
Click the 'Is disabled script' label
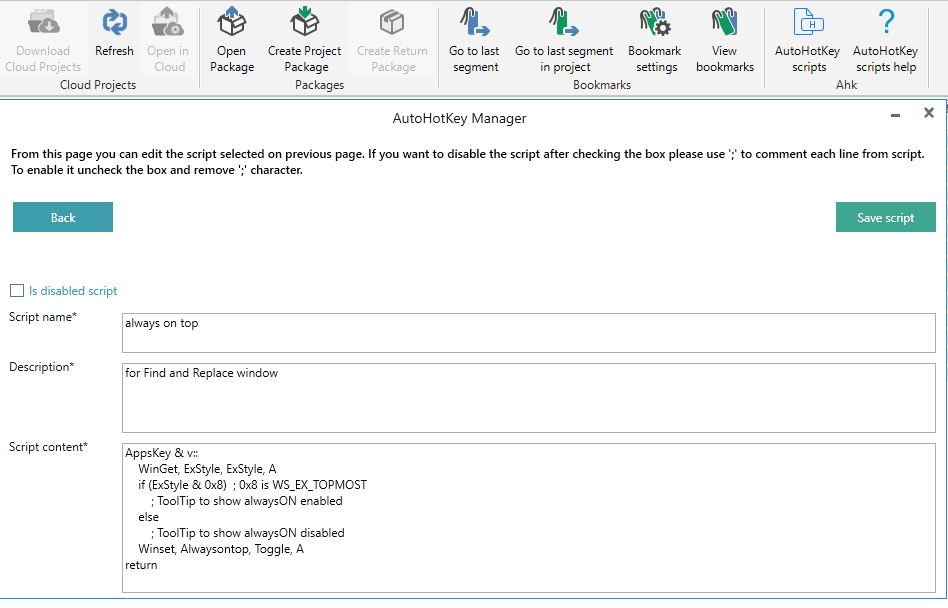[73, 291]
